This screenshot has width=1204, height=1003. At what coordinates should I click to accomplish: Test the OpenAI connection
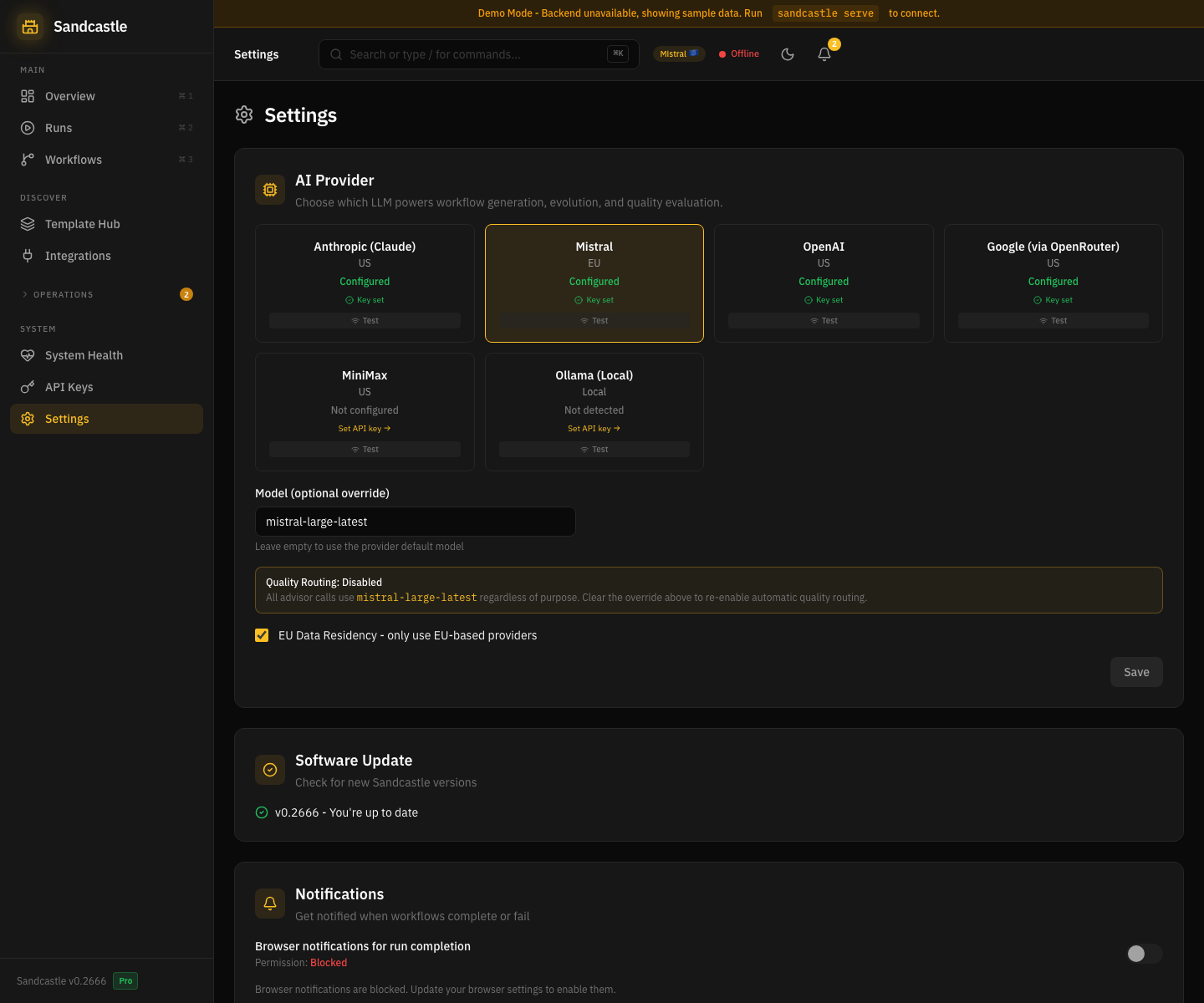(x=824, y=321)
